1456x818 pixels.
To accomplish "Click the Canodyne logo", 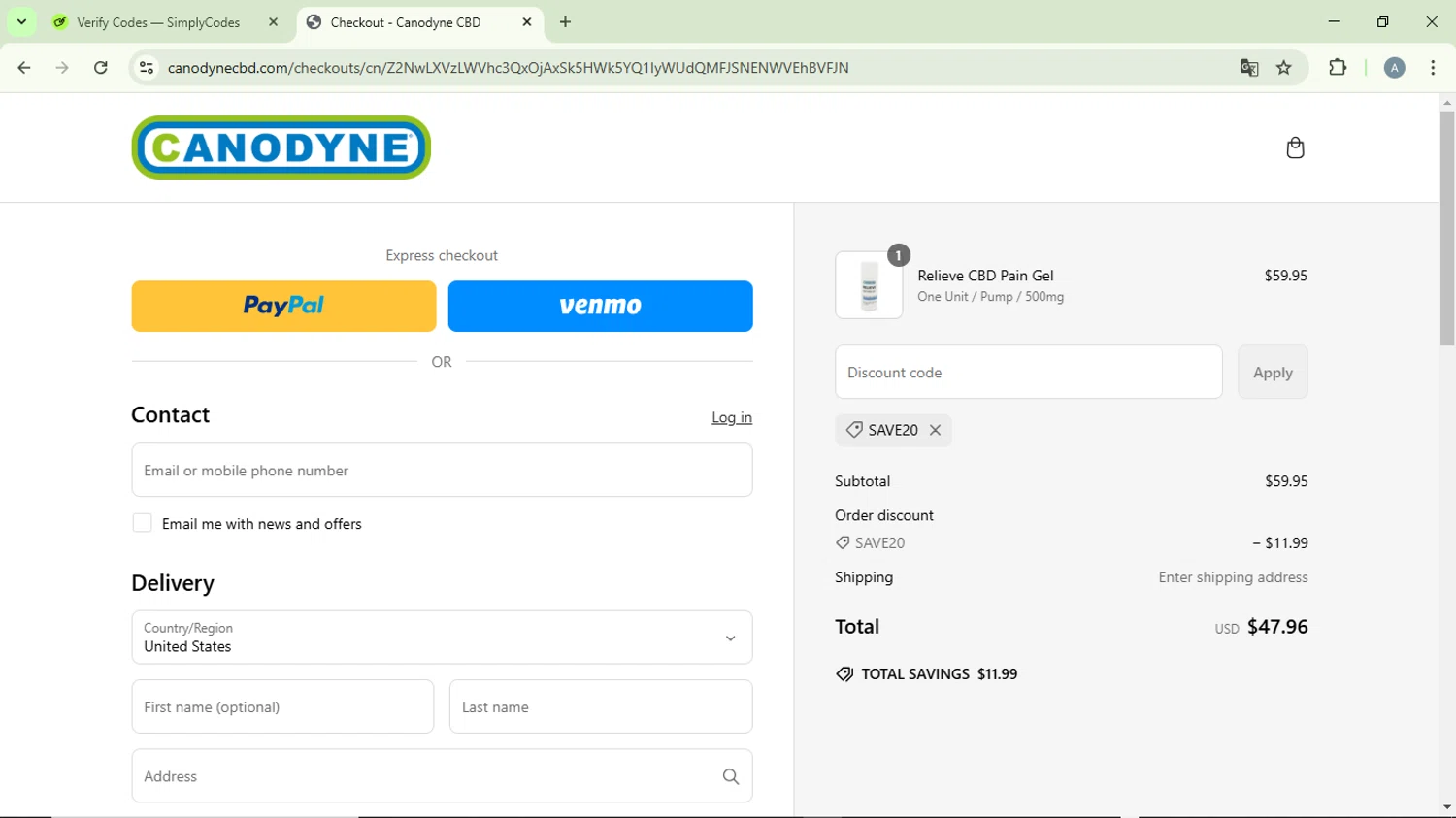I will coord(281,147).
